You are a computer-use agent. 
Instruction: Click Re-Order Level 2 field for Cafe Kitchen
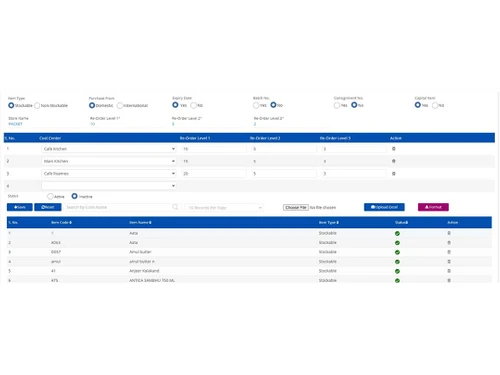tap(284, 149)
